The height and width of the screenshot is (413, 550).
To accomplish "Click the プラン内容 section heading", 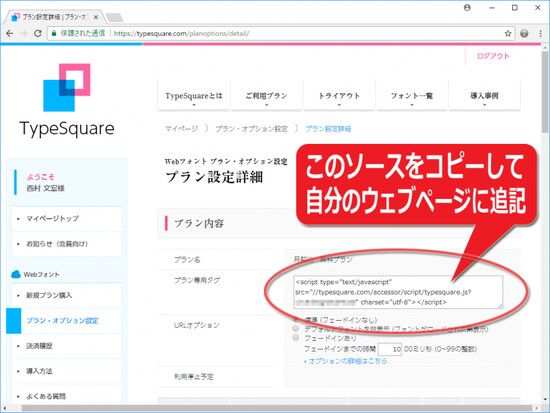I will (x=199, y=224).
